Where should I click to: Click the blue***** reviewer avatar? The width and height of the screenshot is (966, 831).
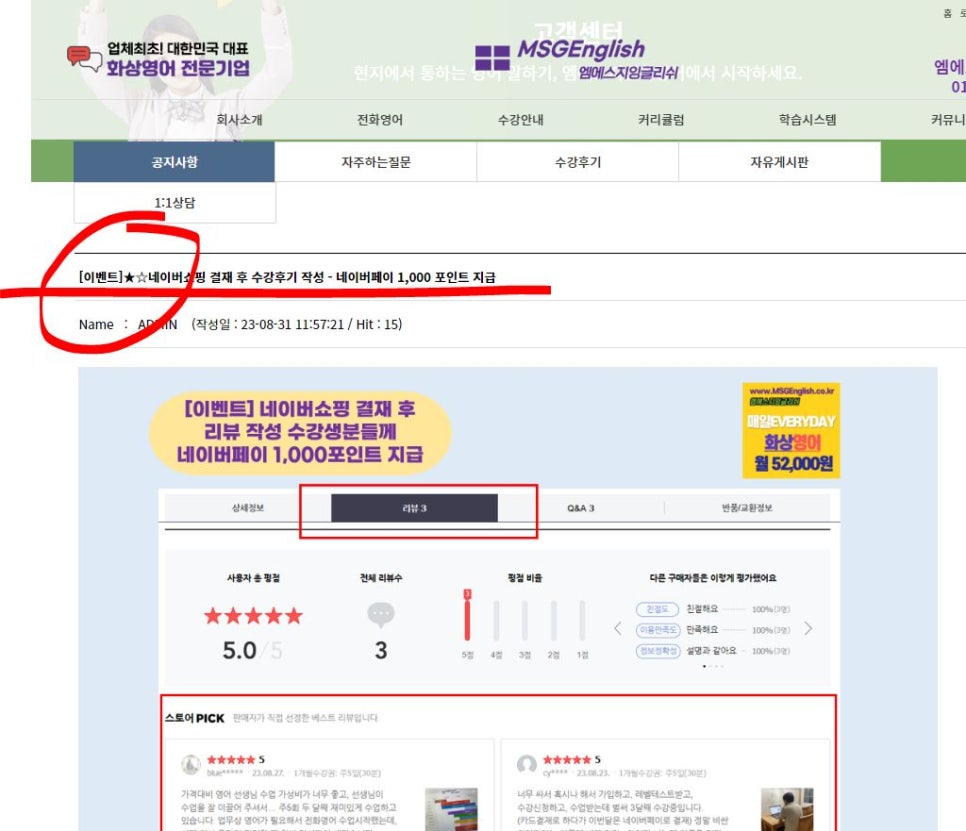tap(191, 765)
